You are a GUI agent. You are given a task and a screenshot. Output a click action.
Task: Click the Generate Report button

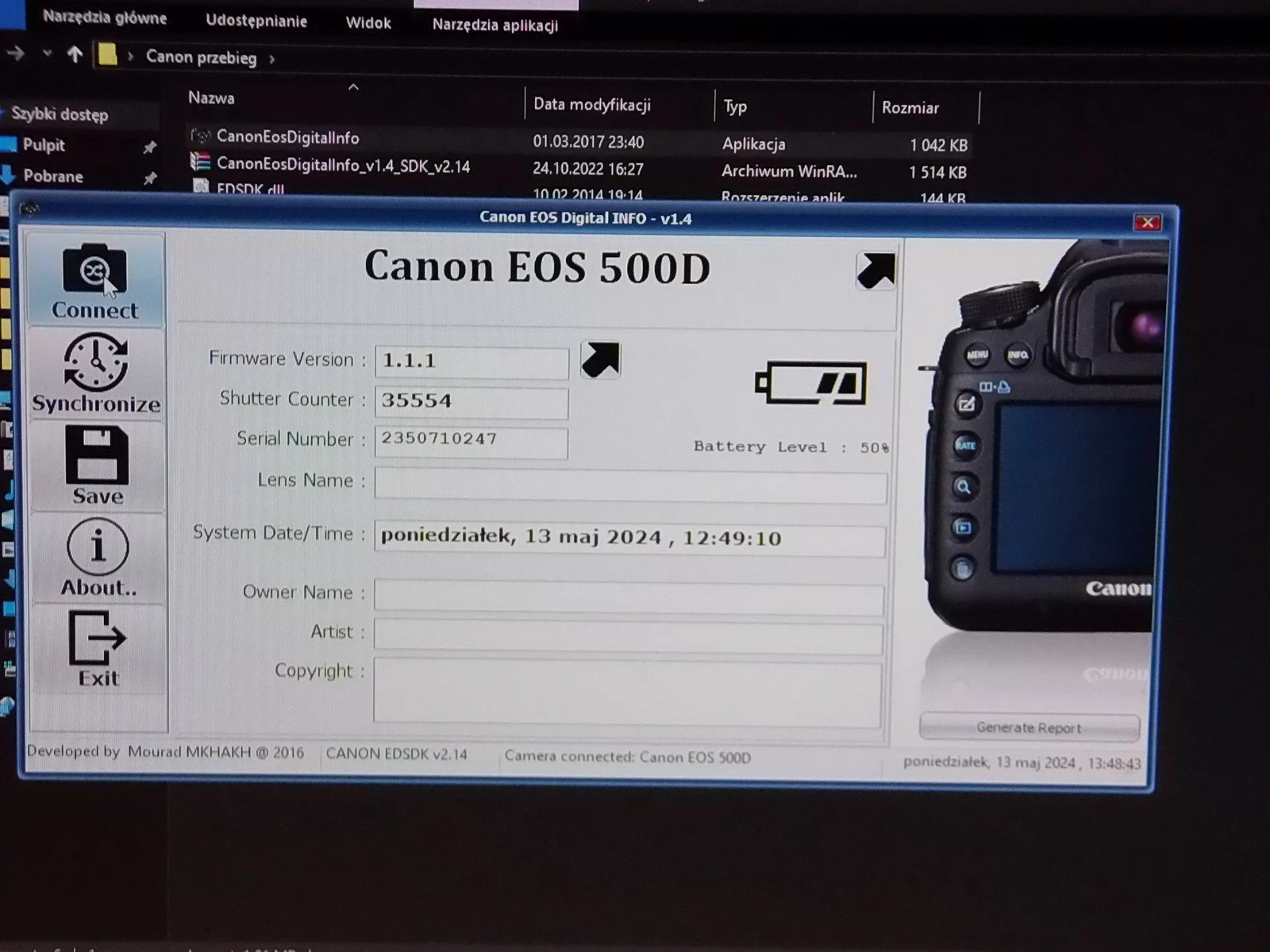point(1029,727)
